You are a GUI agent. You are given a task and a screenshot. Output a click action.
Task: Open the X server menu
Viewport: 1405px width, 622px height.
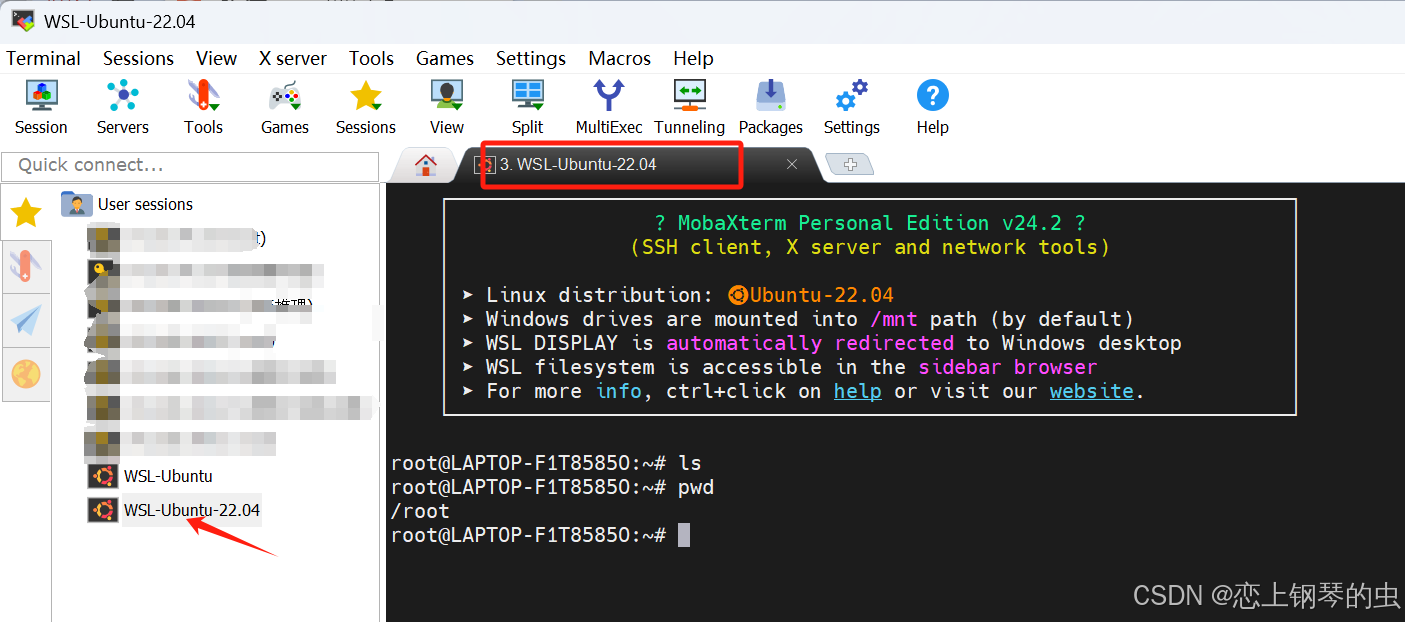(x=292, y=58)
